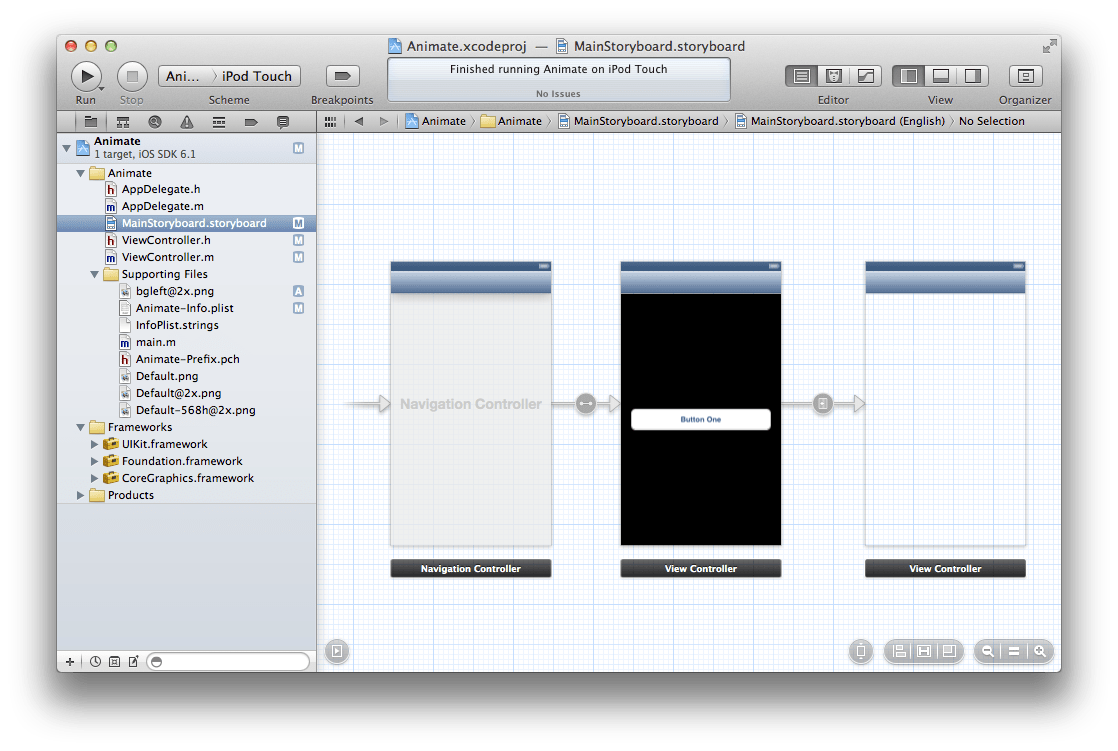Collapse the Animate project root
The width and height of the screenshot is (1118, 751).
click(66, 148)
